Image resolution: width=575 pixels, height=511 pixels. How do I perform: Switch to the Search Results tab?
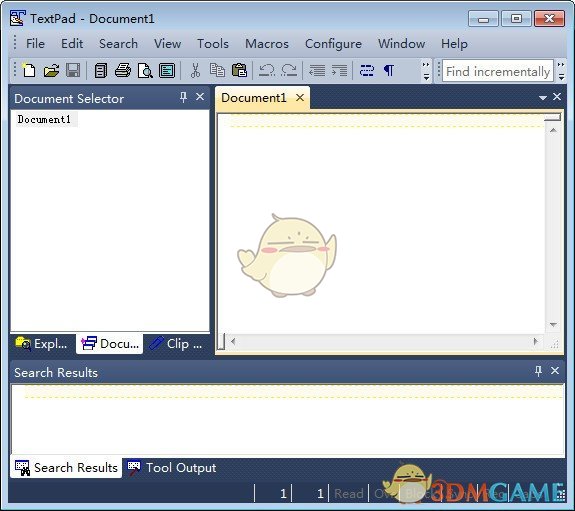pos(66,468)
